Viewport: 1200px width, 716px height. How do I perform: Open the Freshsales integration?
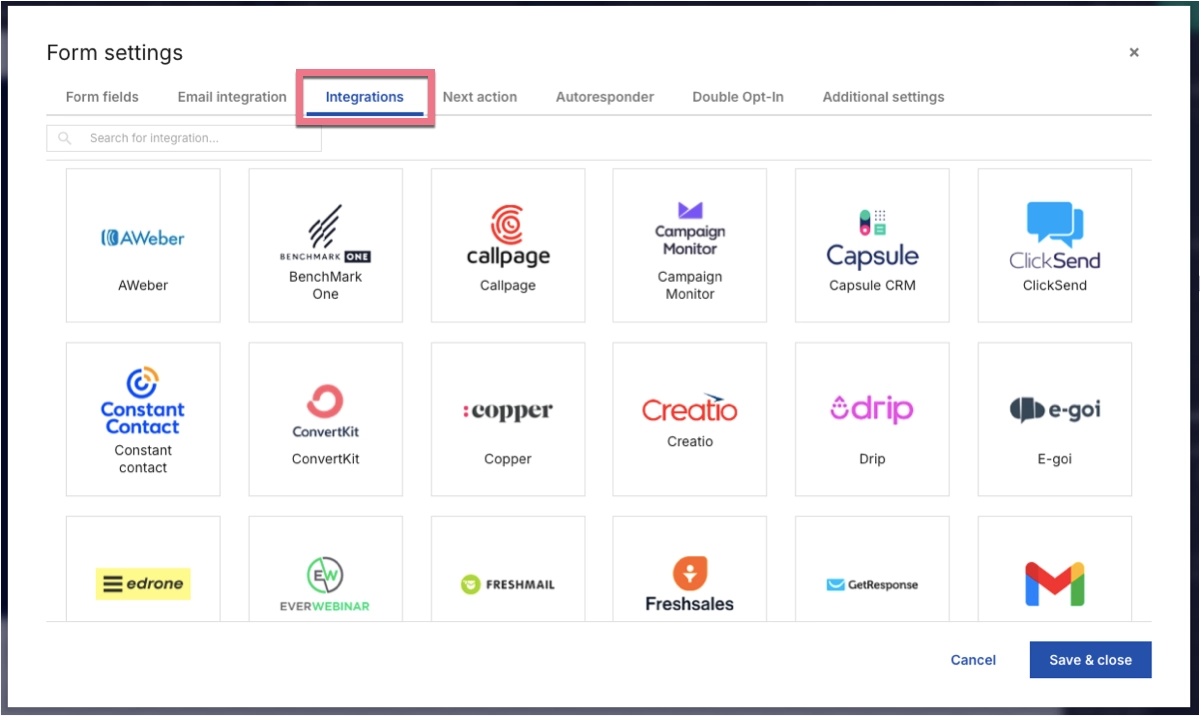[x=689, y=580]
